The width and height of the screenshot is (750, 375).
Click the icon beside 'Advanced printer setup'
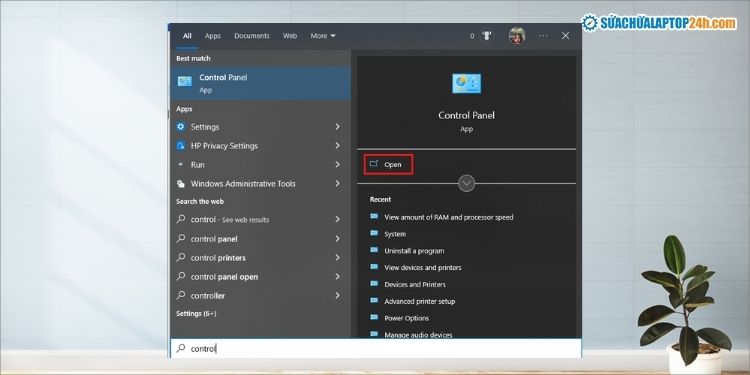pyautogui.click(x=374, y=301)
